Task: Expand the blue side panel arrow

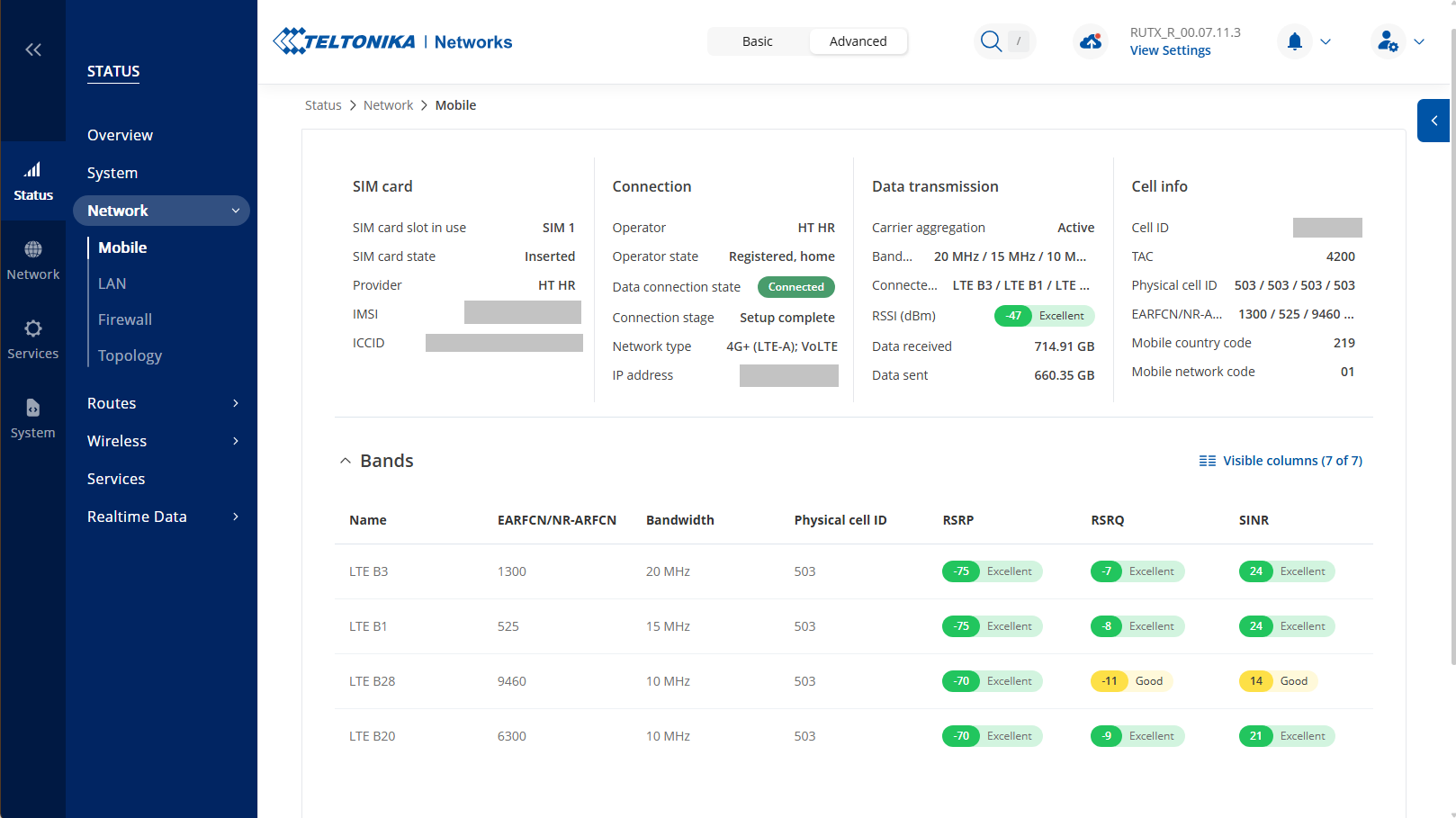Action: 1434,121
